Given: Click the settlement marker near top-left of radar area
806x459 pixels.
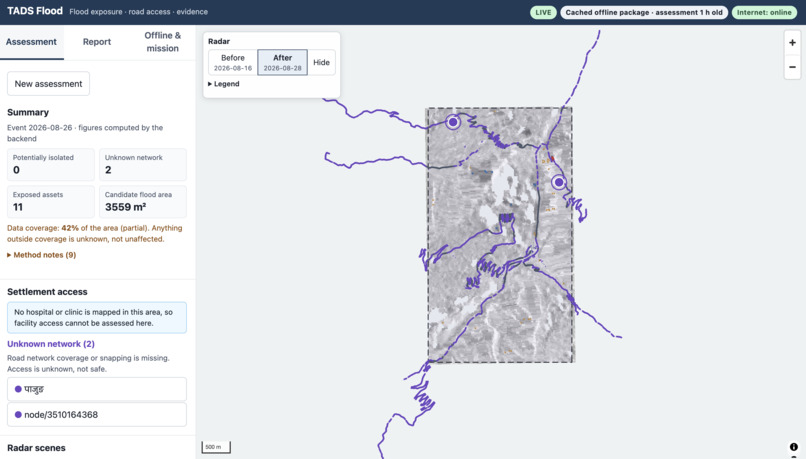Looking at the screenshot, I should click(453, 122).
